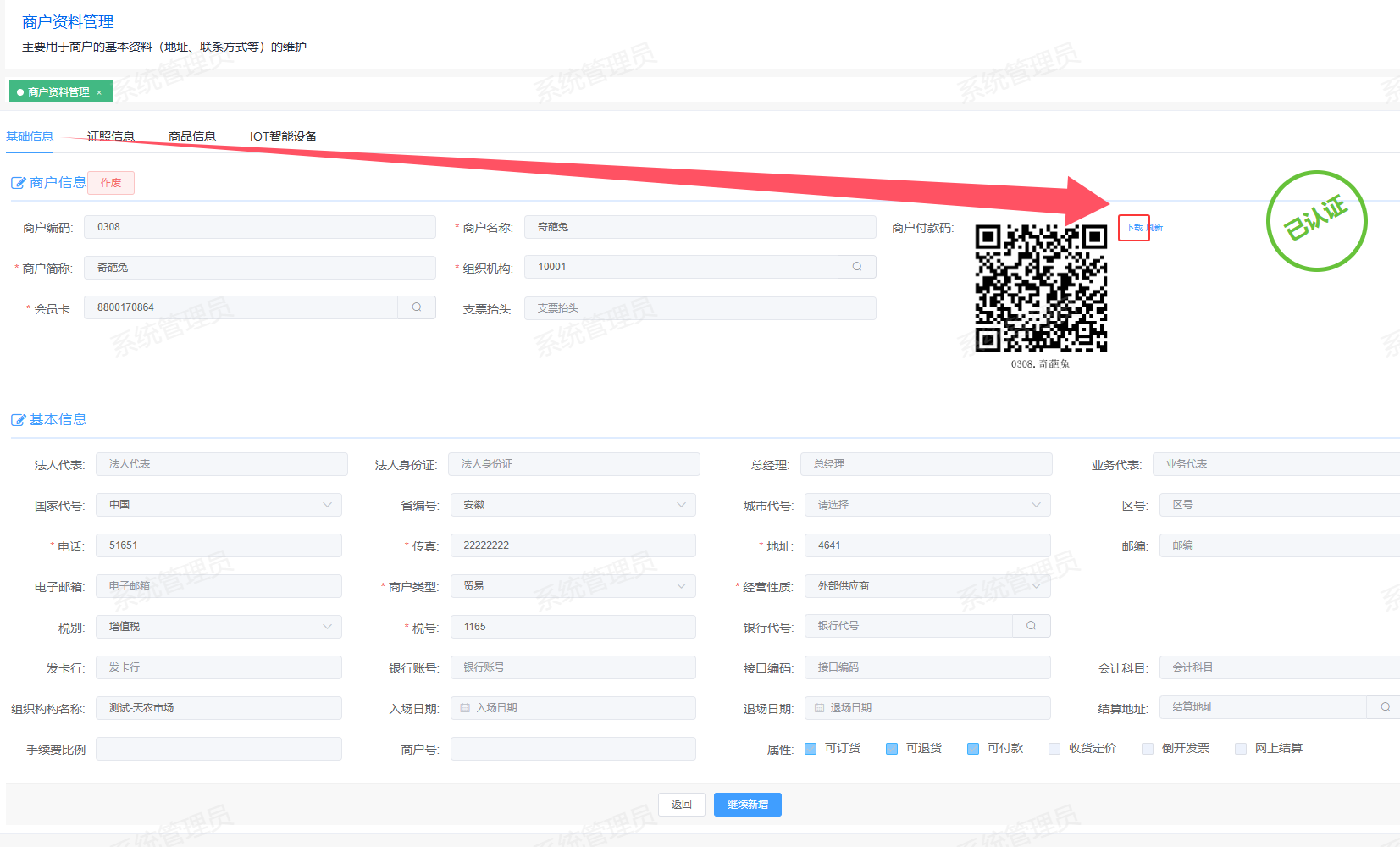The height and width of the screenshot is (847, 1400).
Task: Click the 业务代表 input field
Action: point(1276,464)
